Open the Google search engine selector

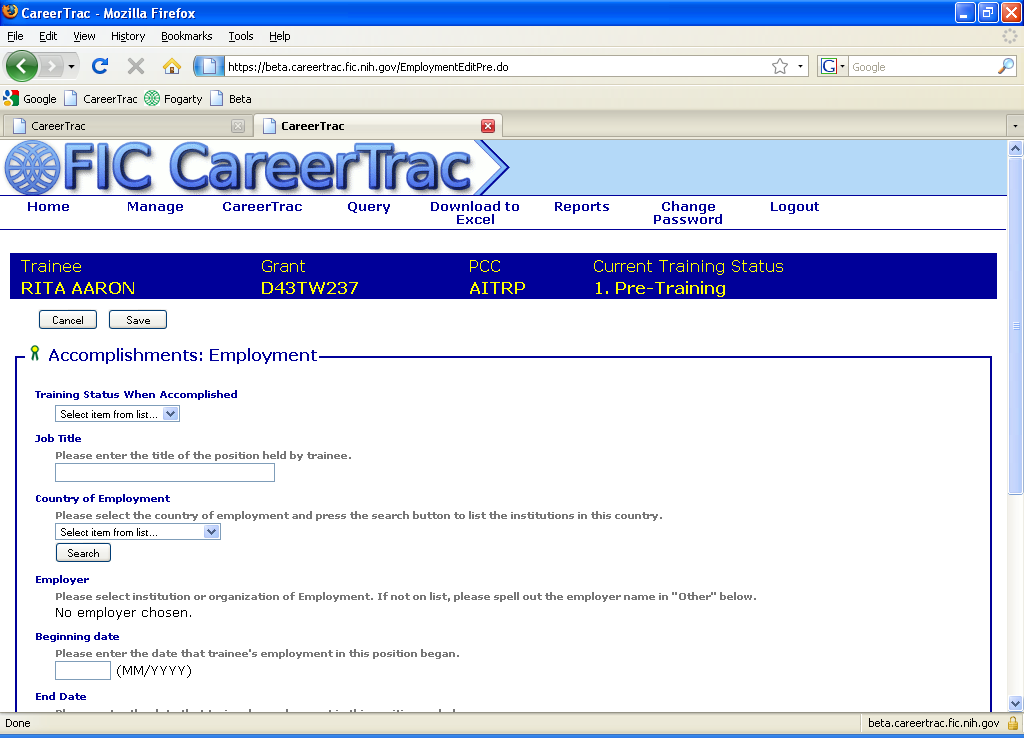point(833,67)
